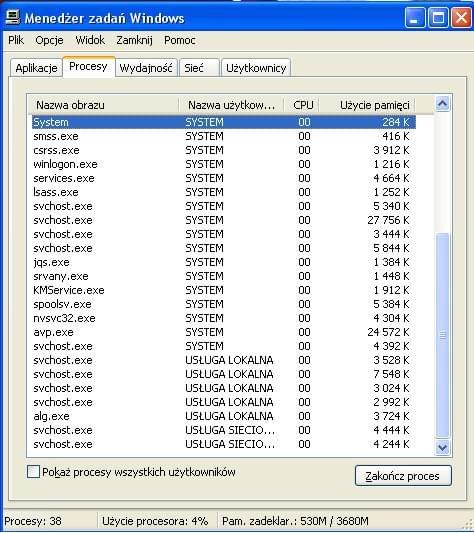Image resolution: width=474 pixels, height=533 pixels.
Task: Click the scrollbar up arrow
Action: [442, 103]
